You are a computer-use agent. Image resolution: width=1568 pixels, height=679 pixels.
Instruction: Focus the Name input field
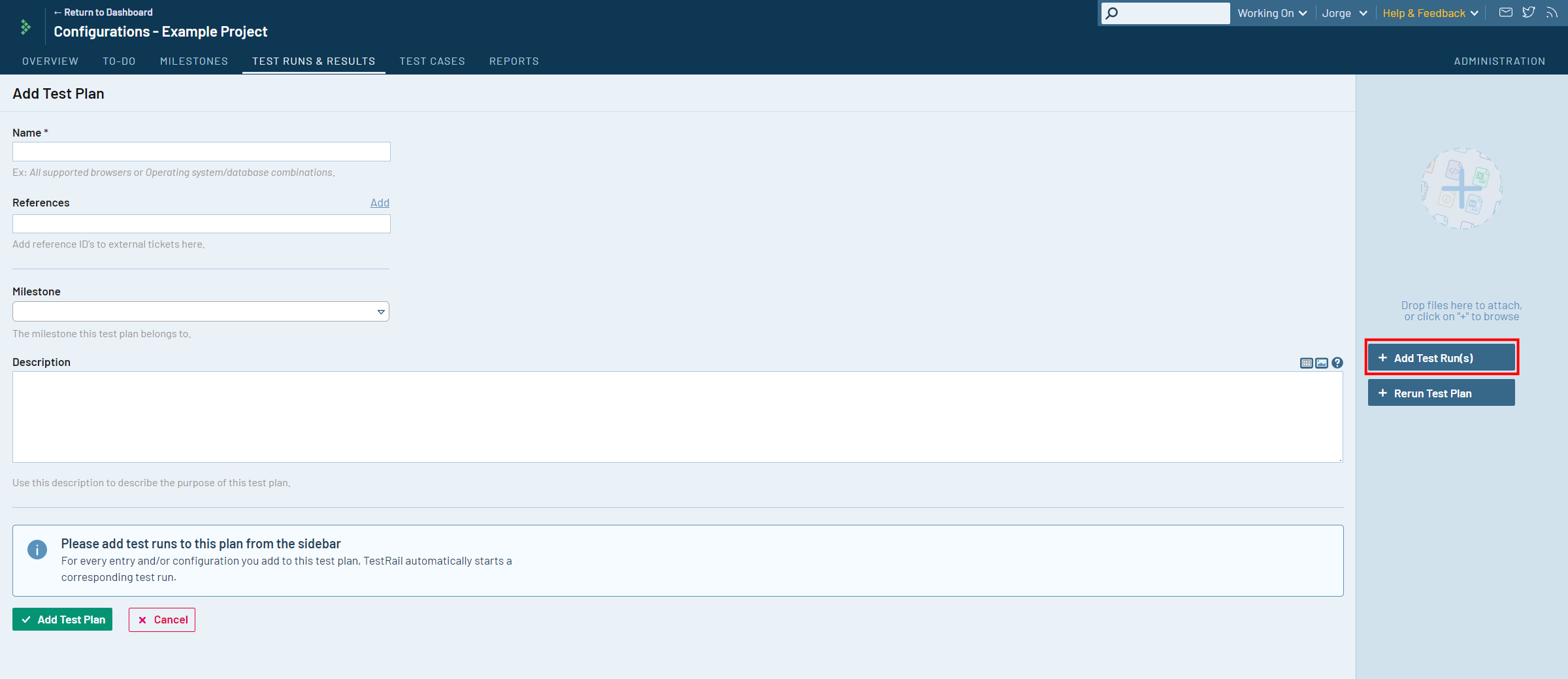pyautogui.click(x=201, y=152)
